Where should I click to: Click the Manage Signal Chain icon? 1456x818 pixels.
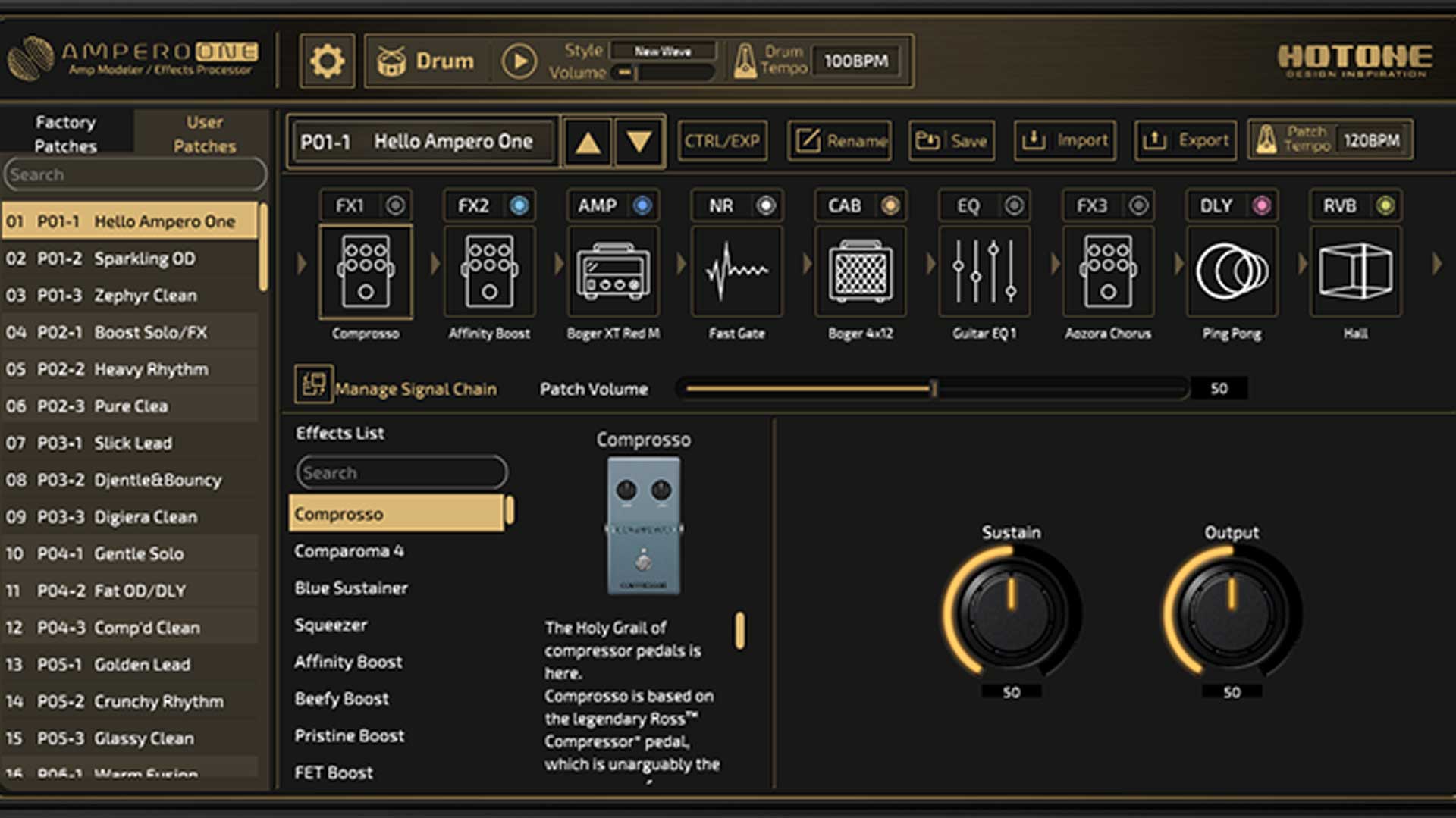[x=313, y=384]
